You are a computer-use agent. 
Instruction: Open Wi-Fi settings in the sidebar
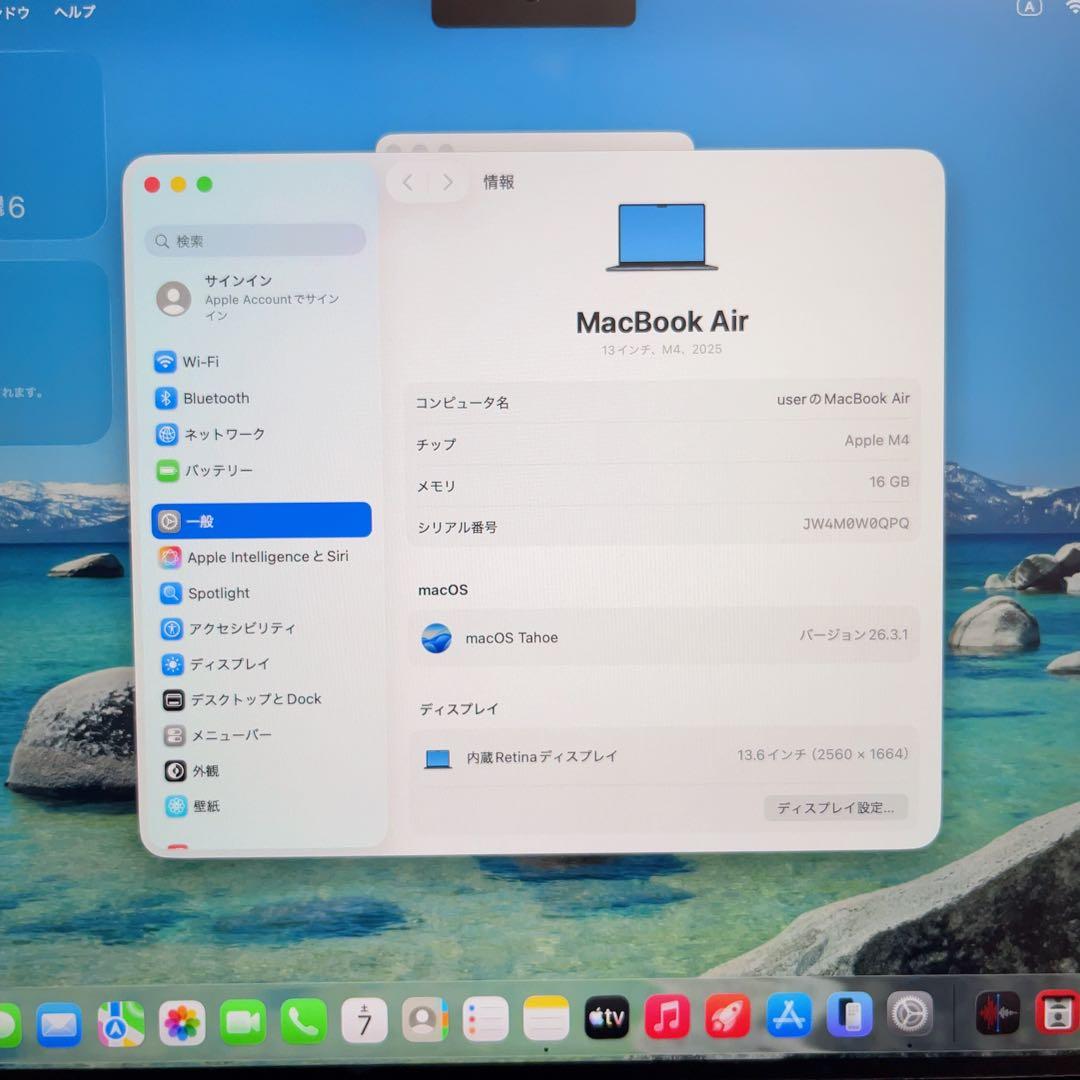pos(203,362)
